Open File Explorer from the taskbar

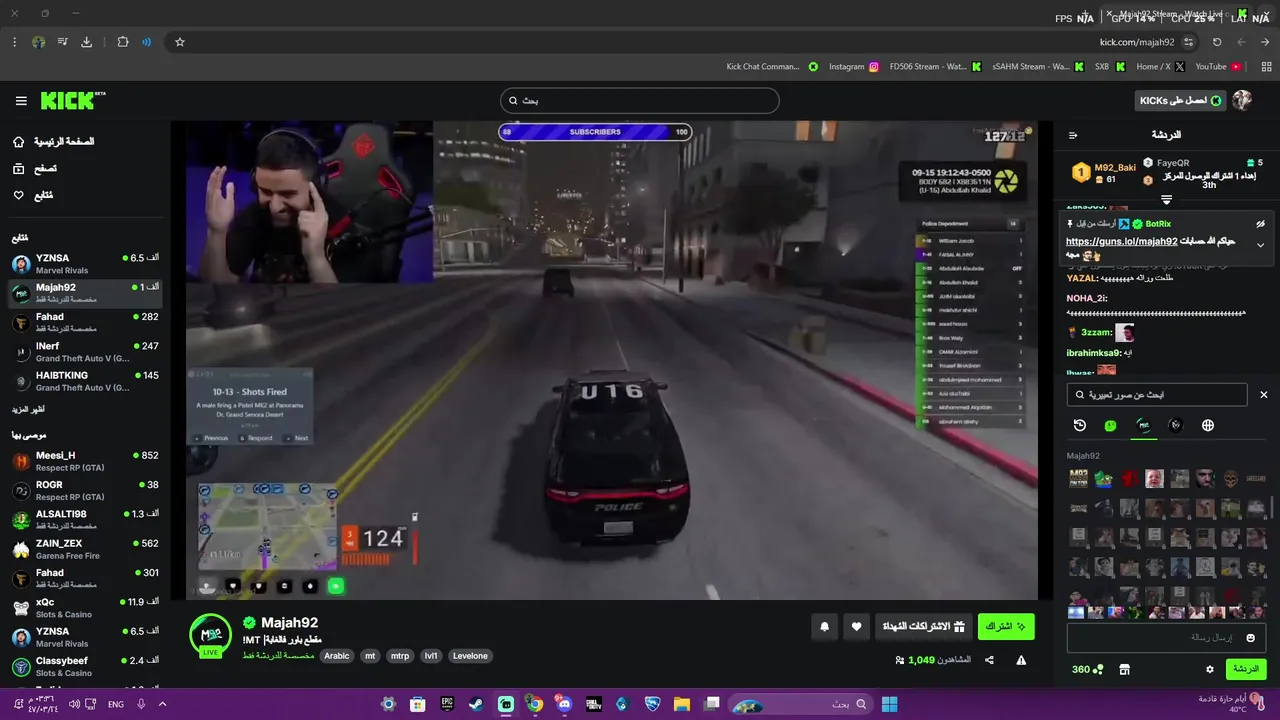coord(681,704)
